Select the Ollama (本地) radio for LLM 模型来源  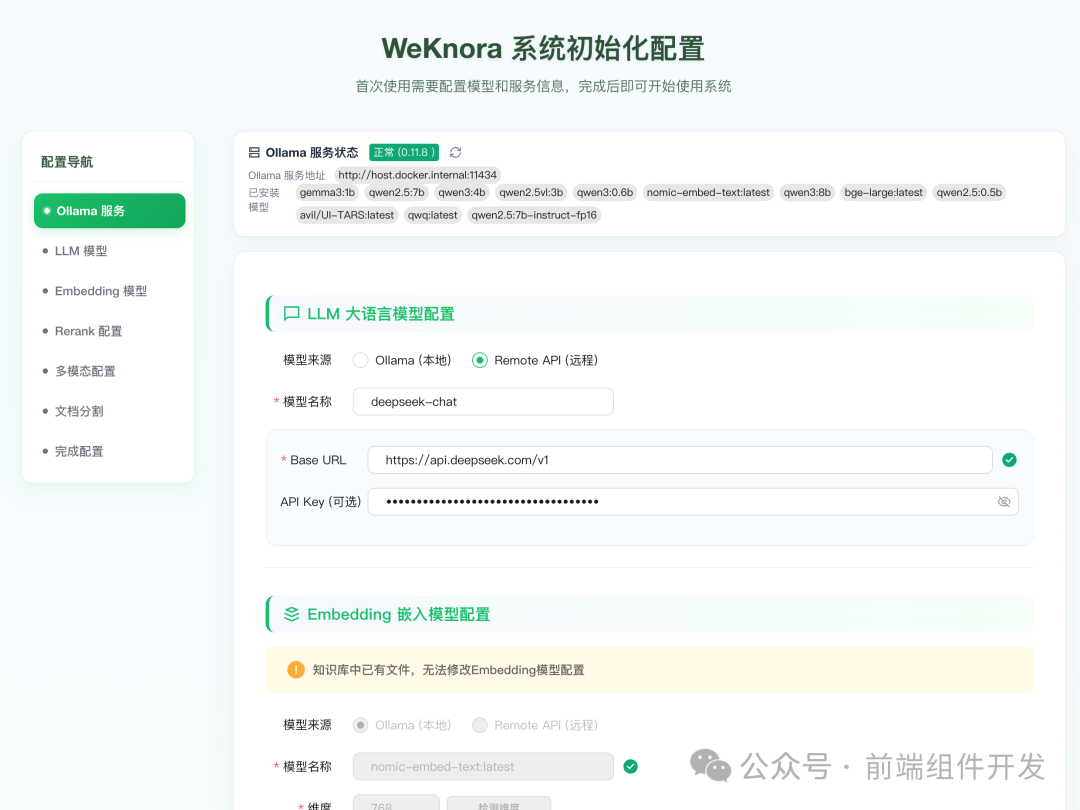[360, 360]
